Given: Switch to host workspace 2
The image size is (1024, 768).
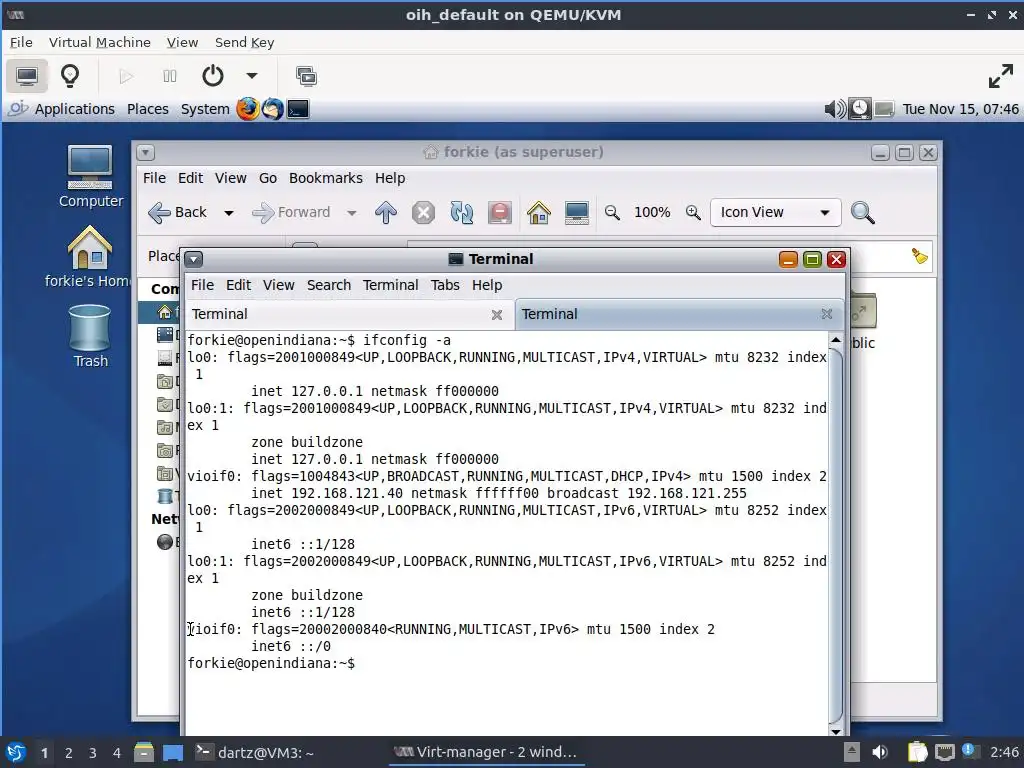Looking at the screenshot, I should coord(69,753).
